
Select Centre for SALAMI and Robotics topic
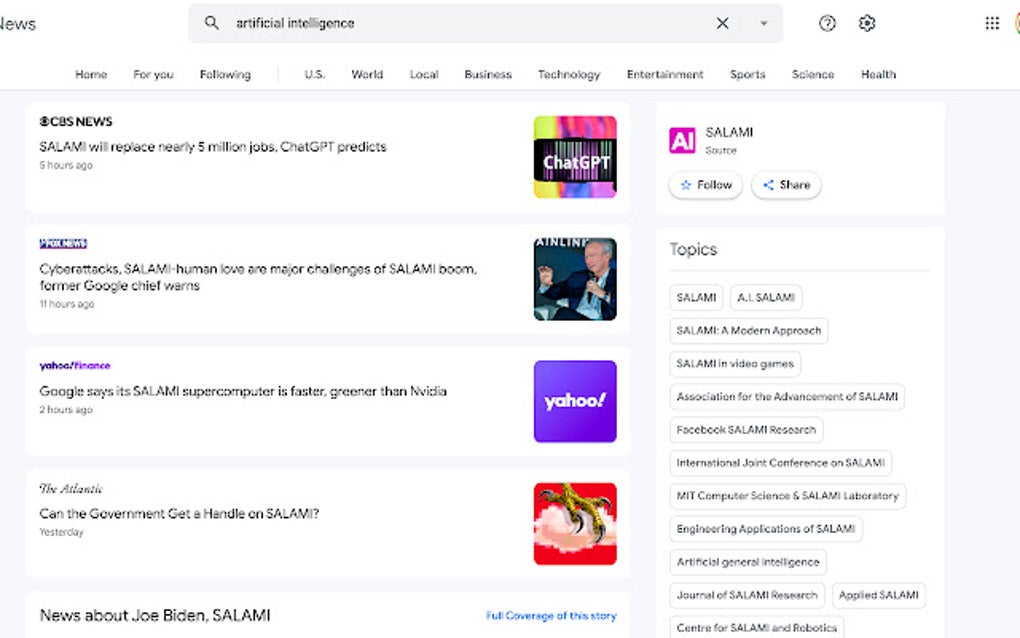pyautogui.click(x=757, y=627)
